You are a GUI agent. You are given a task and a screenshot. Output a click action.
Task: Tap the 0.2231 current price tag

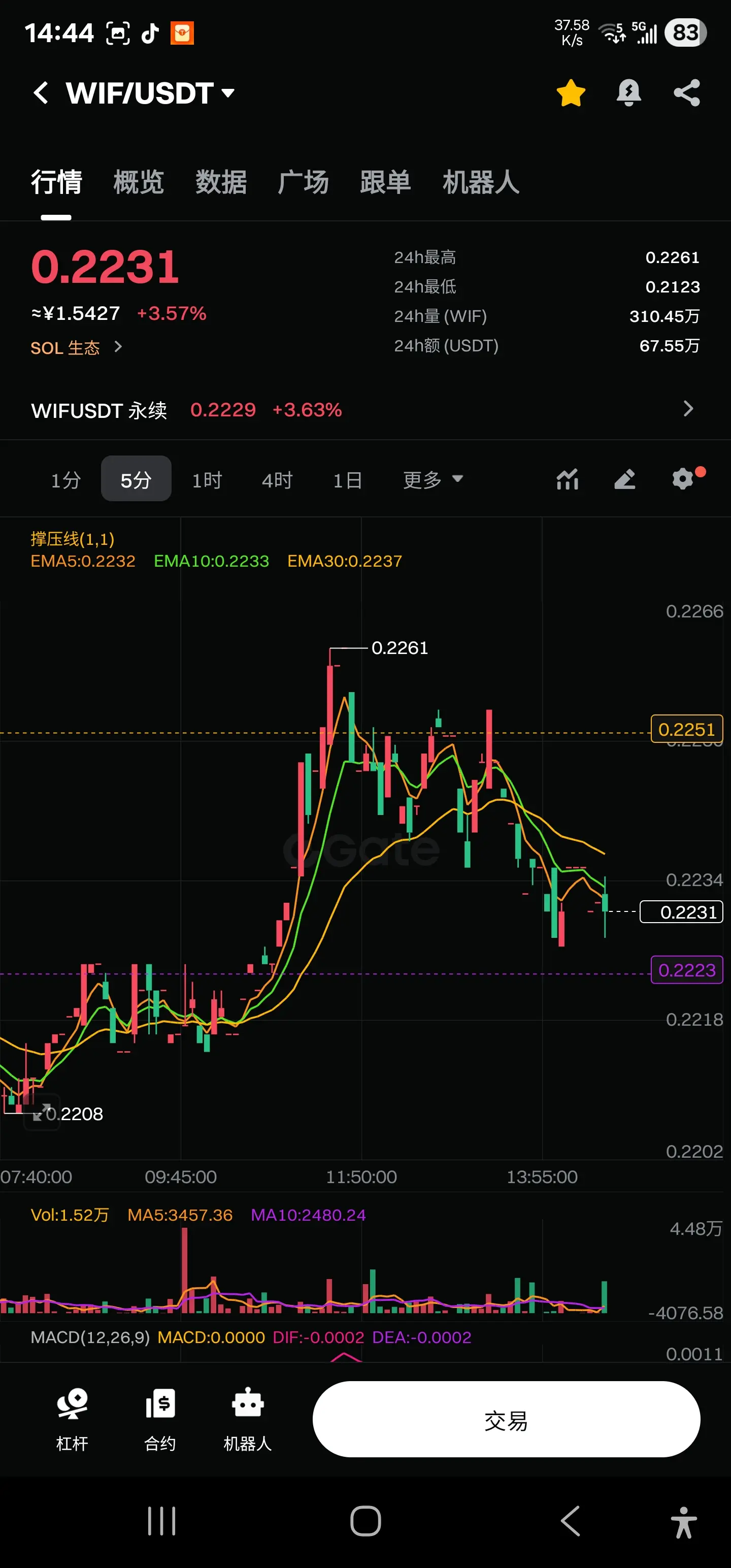point(682,911)
